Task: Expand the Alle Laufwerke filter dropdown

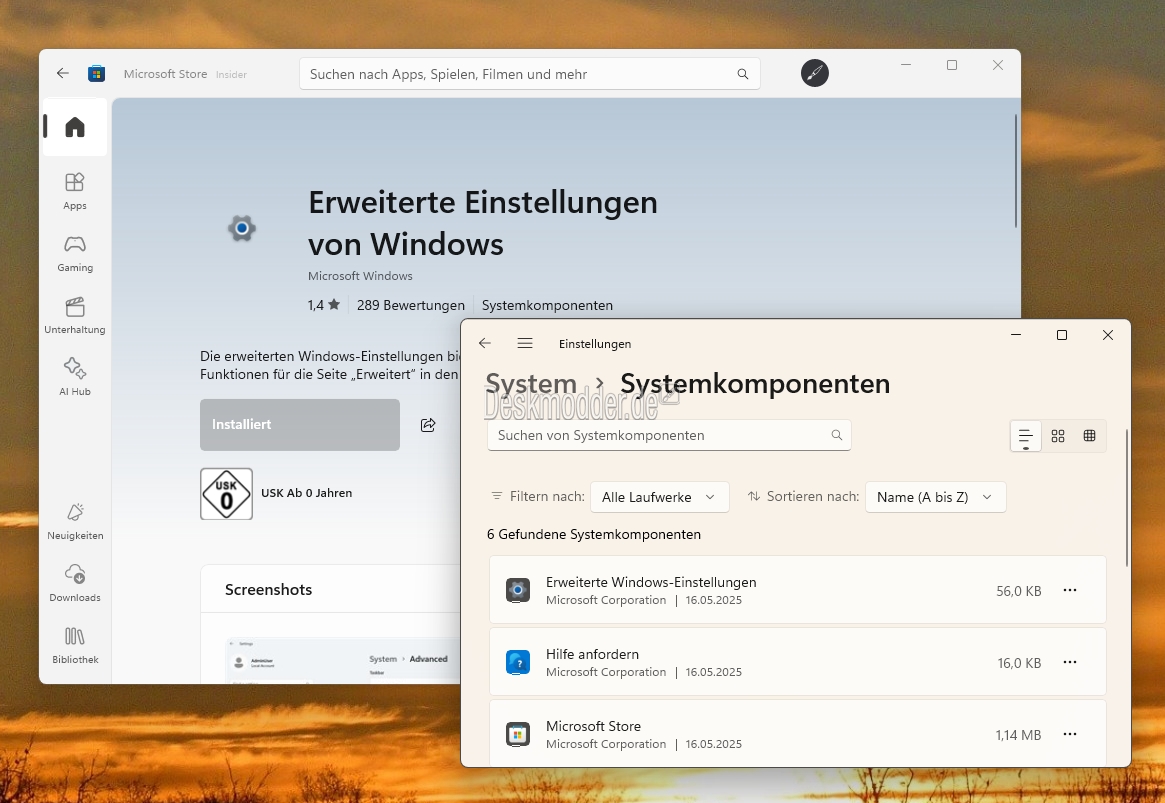Action: [x=660, y=497]
